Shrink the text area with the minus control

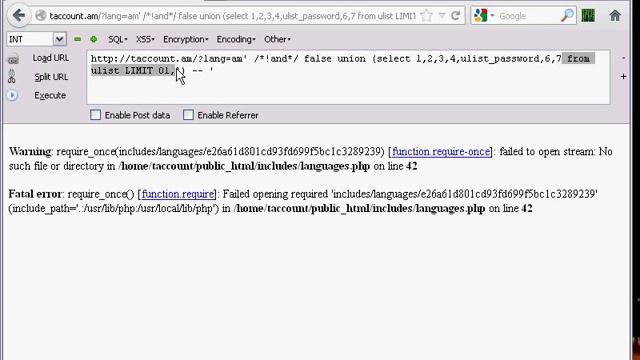[623, 58]
